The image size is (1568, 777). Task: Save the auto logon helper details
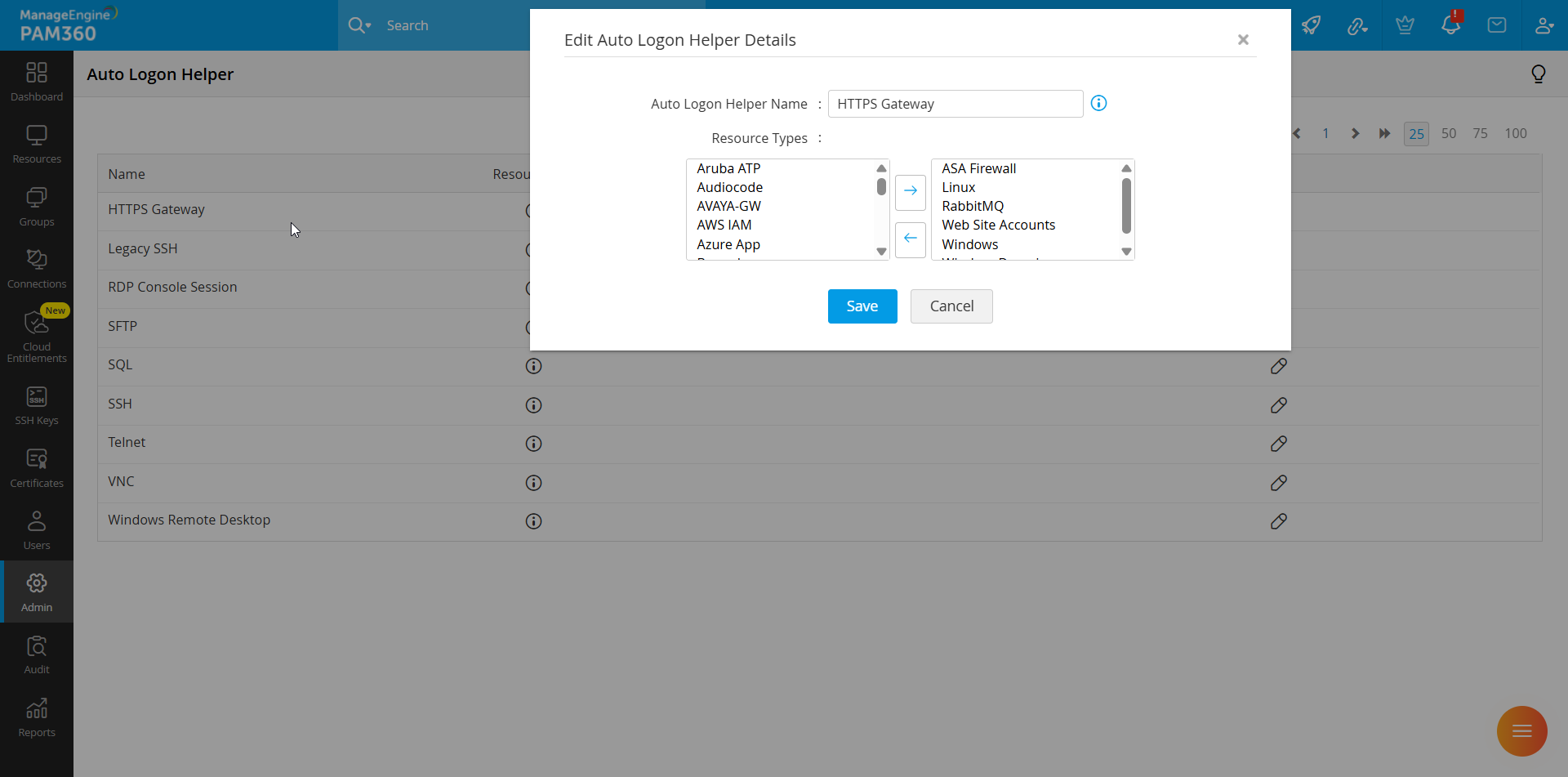point(862,306)
